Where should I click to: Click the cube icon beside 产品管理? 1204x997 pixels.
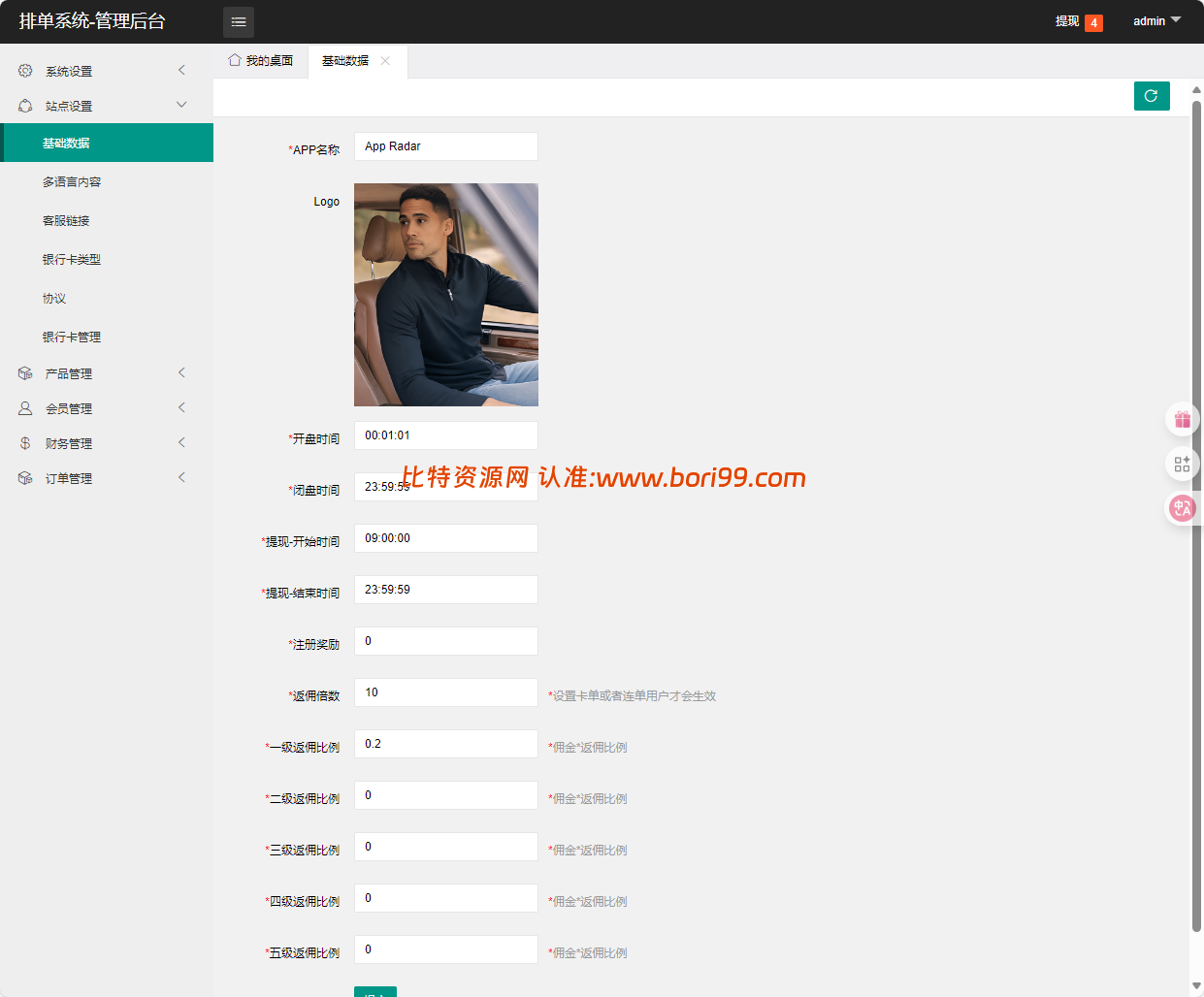coord(25,373)
